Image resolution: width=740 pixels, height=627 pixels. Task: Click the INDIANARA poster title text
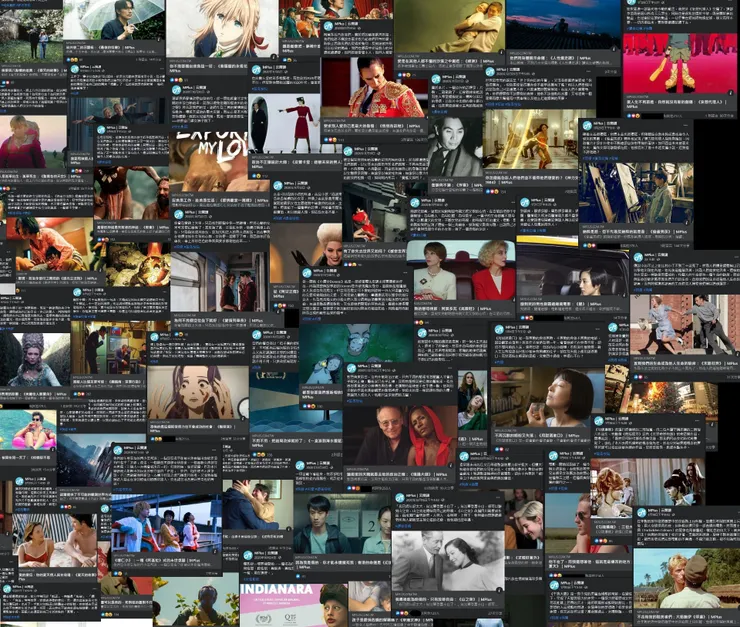pyautogui.click(x=277, y=589)
